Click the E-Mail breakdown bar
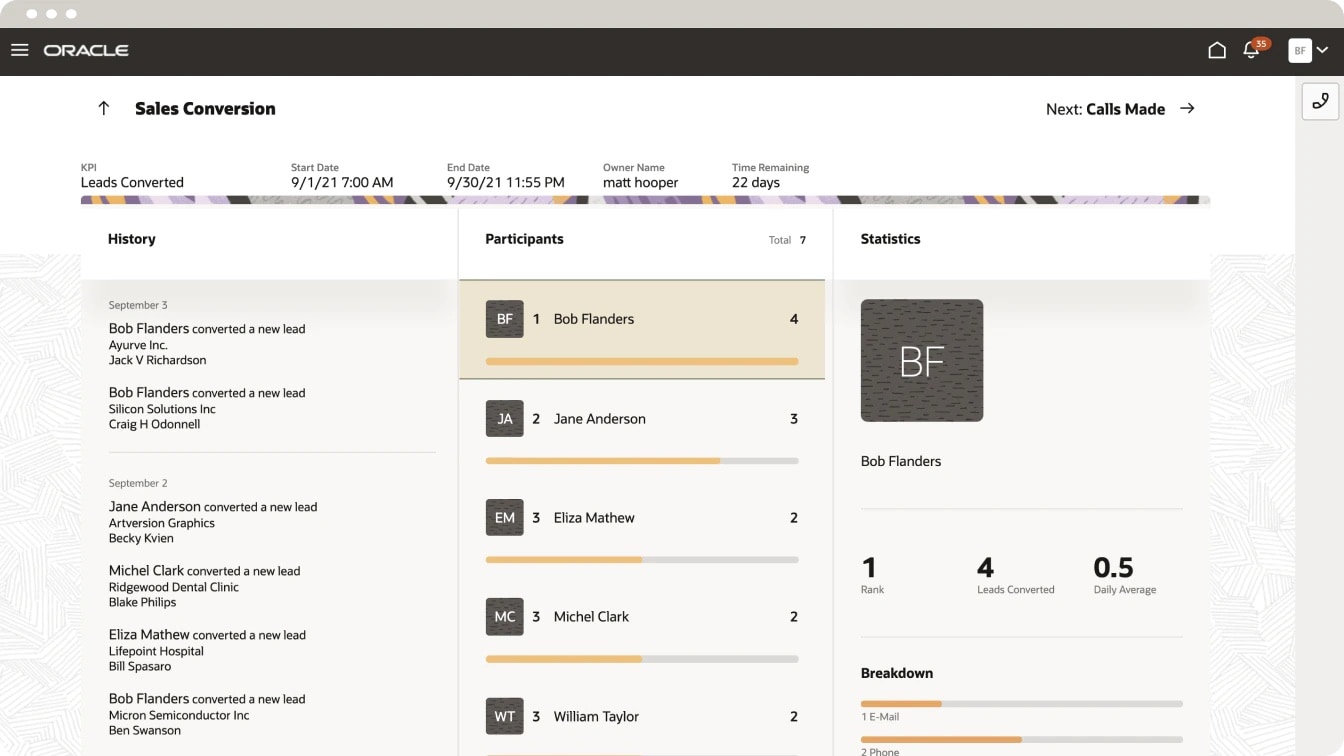 [1021, 704]
